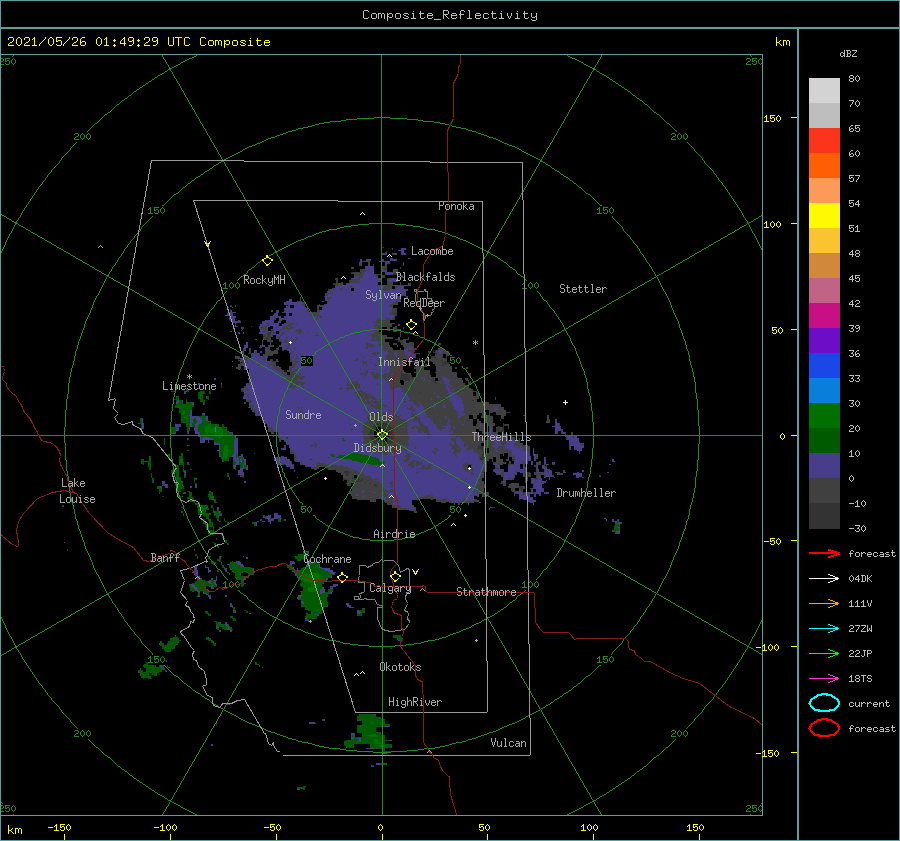The height and width of the screenshot is (841, 900).
Task: Click the Okotoks label
Action: point(401,667)
